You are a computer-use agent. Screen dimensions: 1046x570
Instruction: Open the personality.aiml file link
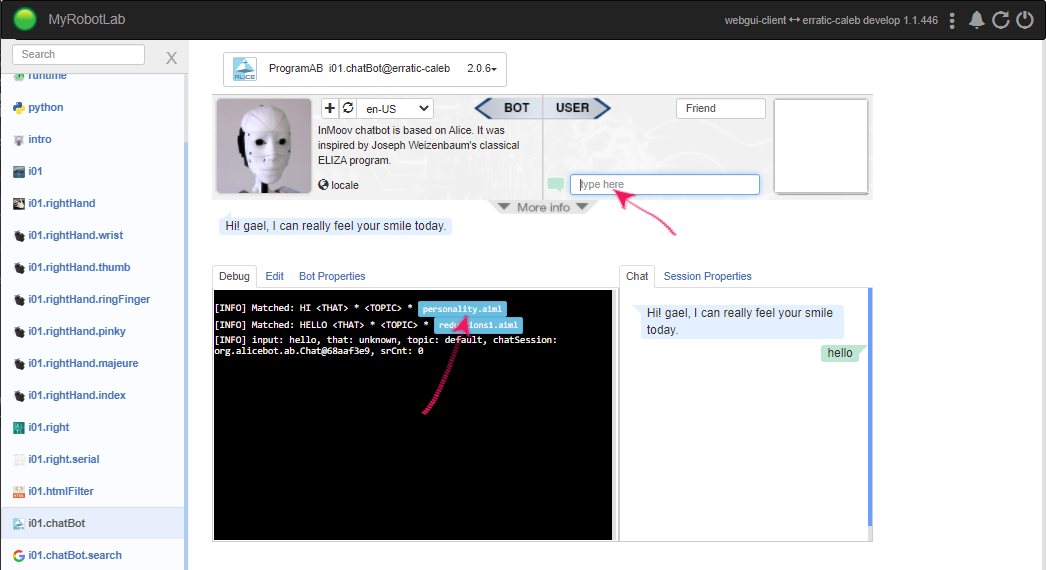[462, 309]
